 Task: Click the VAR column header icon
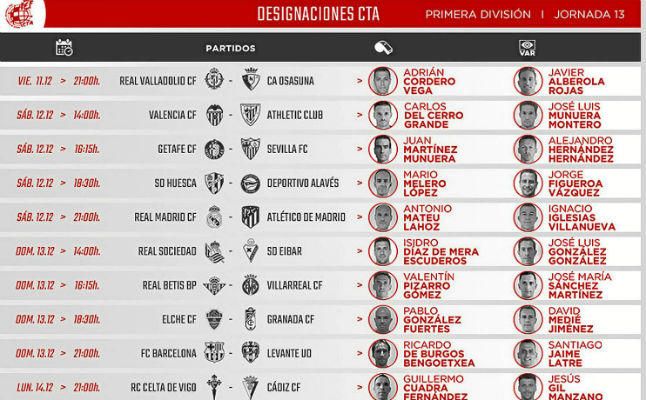527,47
